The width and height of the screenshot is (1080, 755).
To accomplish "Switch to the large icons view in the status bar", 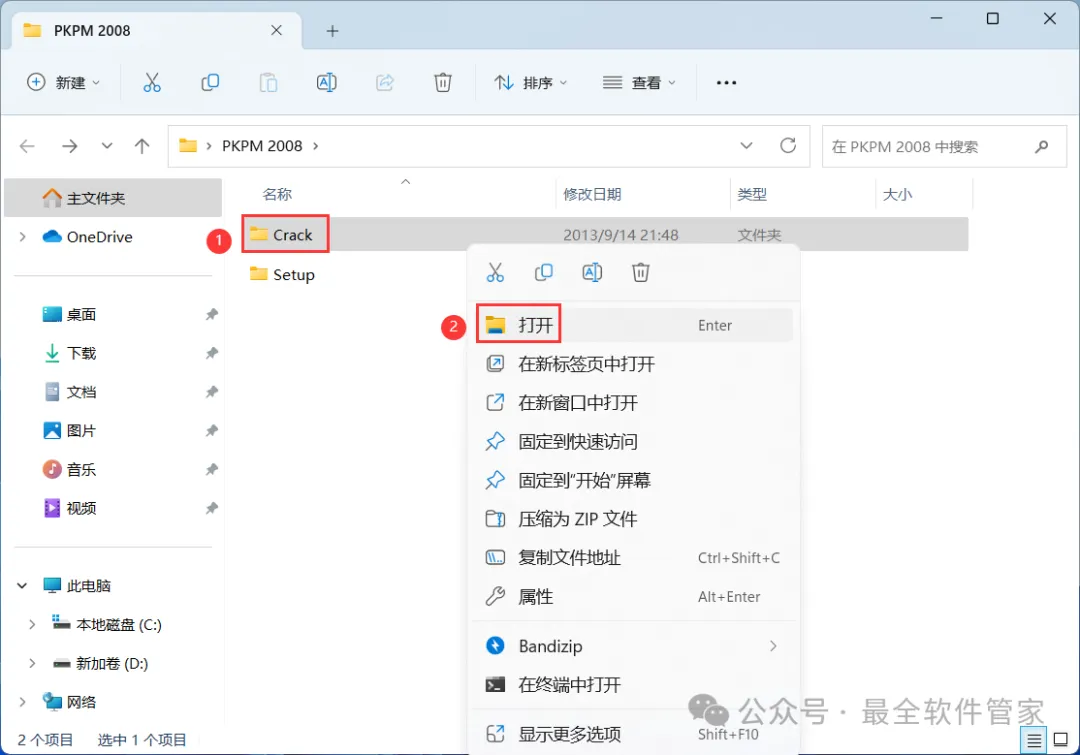I will (1061, 741).
